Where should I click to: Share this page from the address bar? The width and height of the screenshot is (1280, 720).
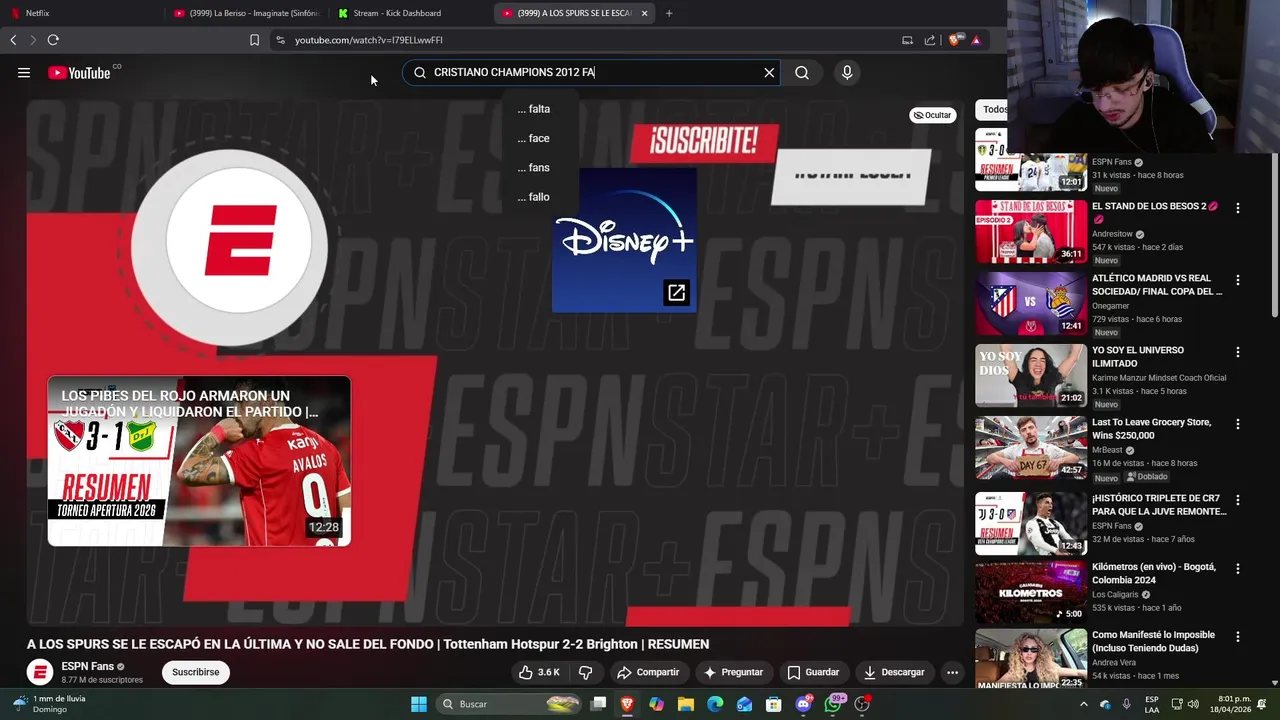coord(929,40)
